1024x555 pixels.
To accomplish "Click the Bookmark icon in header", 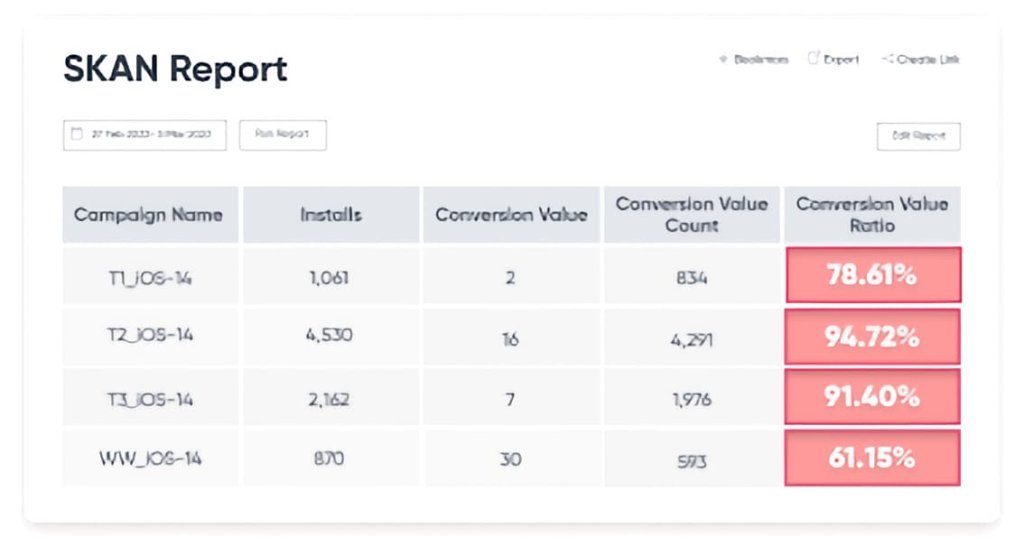I will pyautogui.click(x=723, y=59).
